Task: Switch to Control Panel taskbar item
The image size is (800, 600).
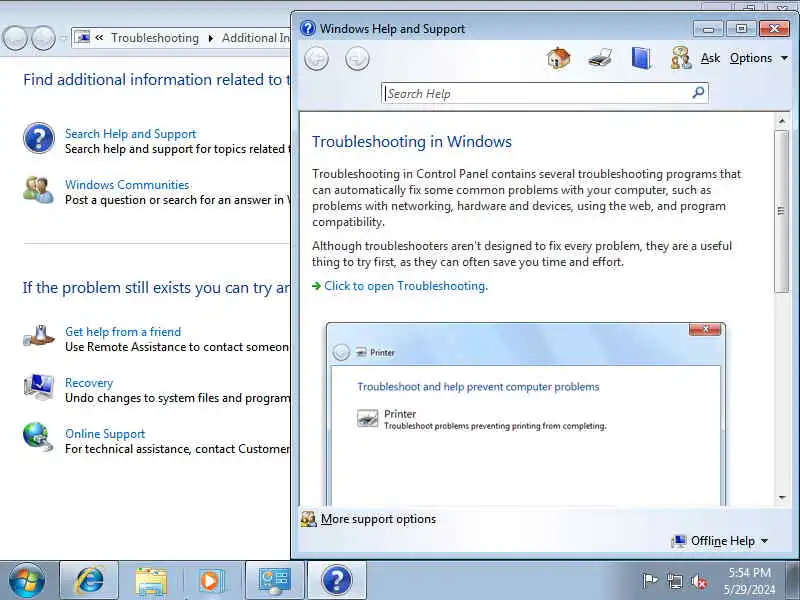Action: coord(274,581)
